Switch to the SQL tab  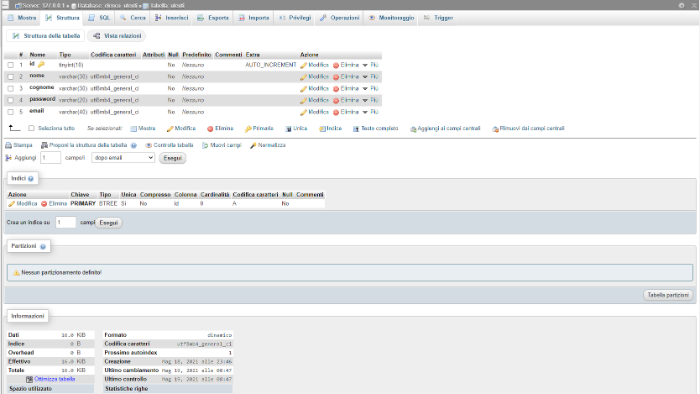pos(99,18)
